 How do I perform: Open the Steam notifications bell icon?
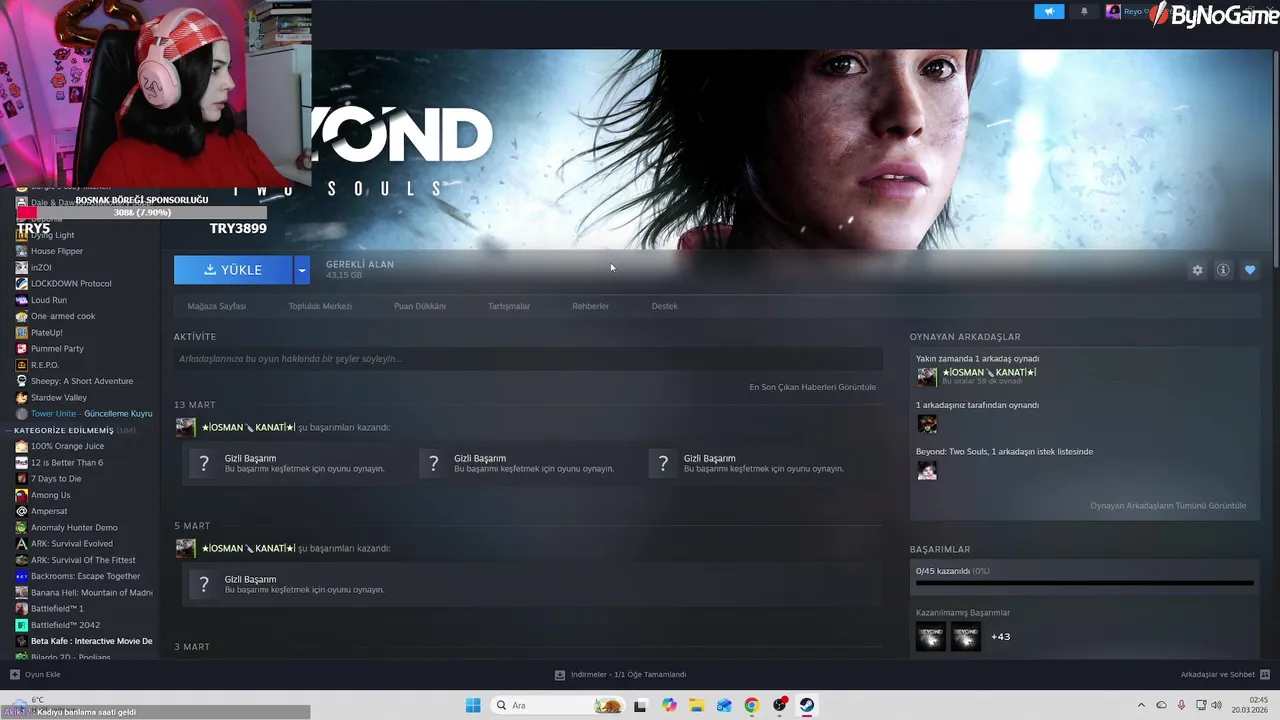click(1084, 12)
